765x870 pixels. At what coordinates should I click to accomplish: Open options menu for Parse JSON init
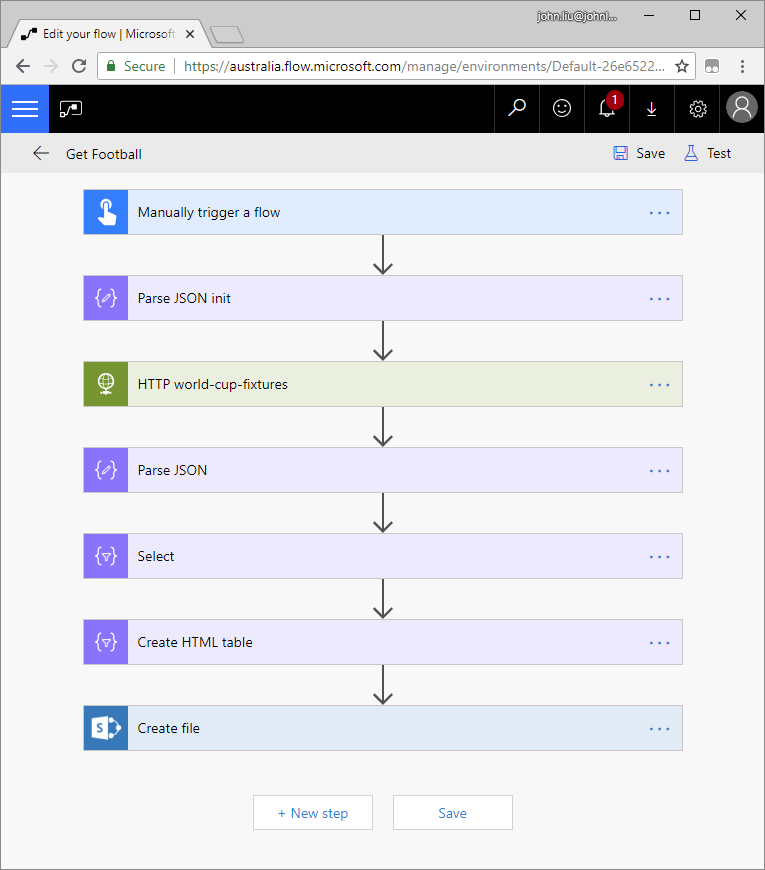coord(659,298)
